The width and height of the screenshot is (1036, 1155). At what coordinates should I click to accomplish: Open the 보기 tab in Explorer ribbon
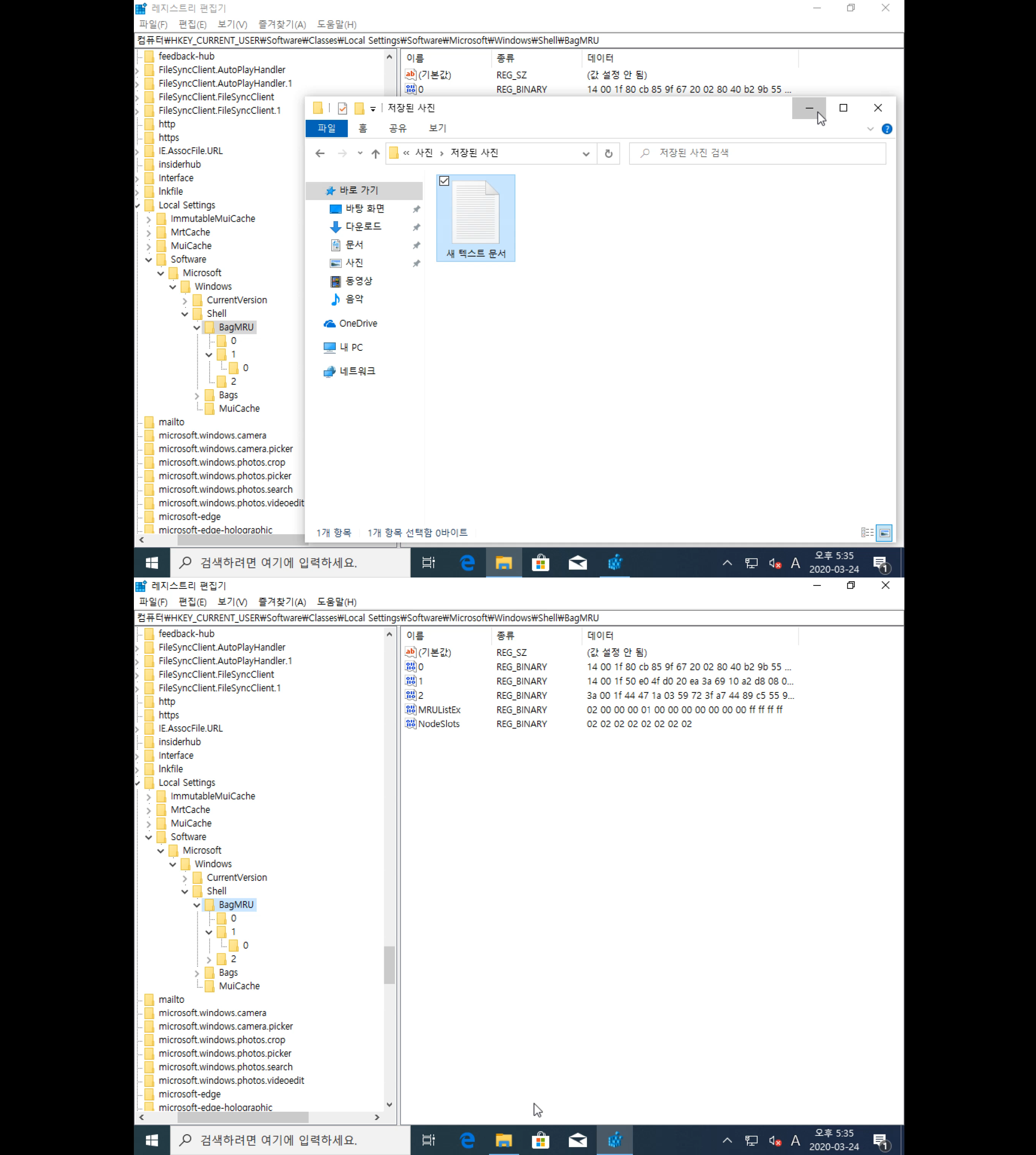pos(437,128)
